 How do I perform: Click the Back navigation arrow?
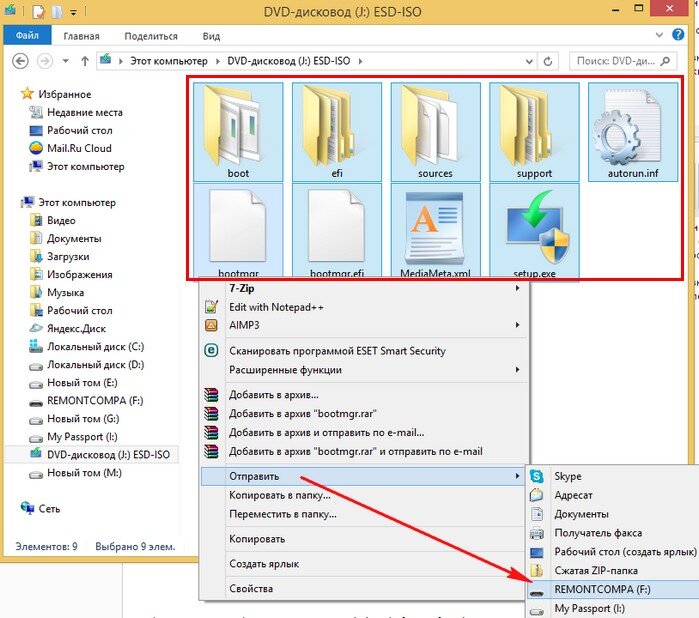click(x=20, y=61)
